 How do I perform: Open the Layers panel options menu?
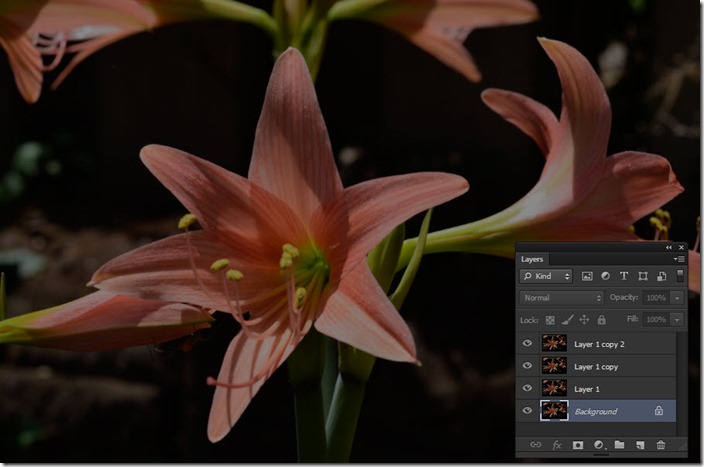(x=680, y=259)
